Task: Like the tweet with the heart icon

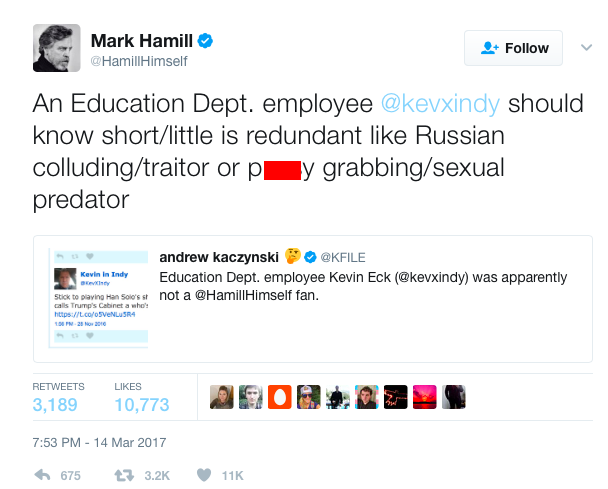Action: click(x=204, y=475)
